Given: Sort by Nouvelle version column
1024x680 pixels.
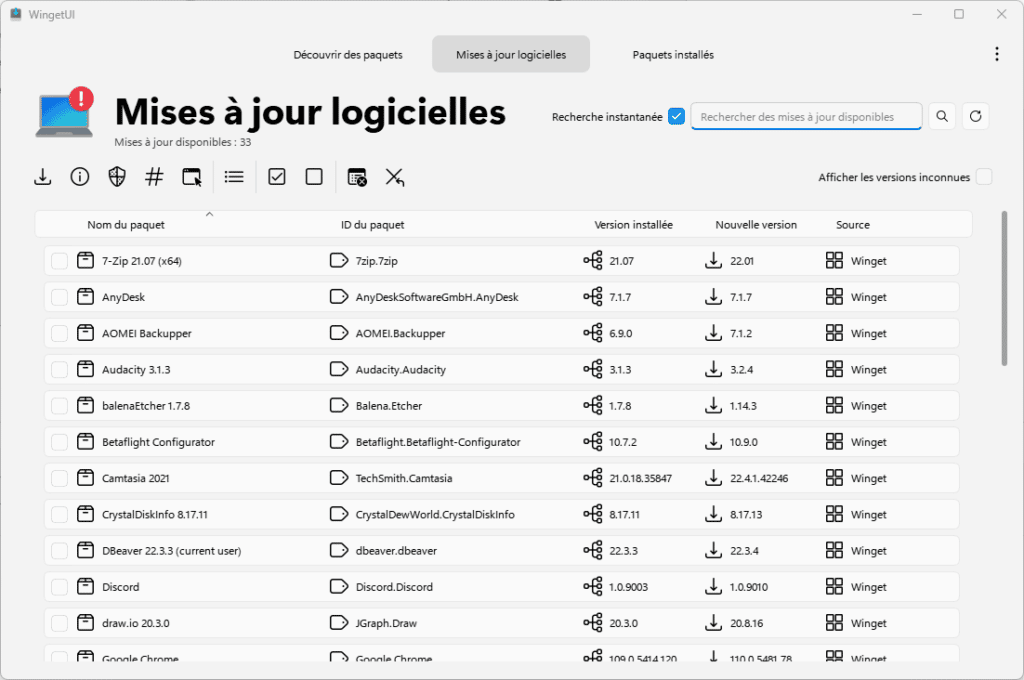Looking at the screenshot, I should (756, 225).
